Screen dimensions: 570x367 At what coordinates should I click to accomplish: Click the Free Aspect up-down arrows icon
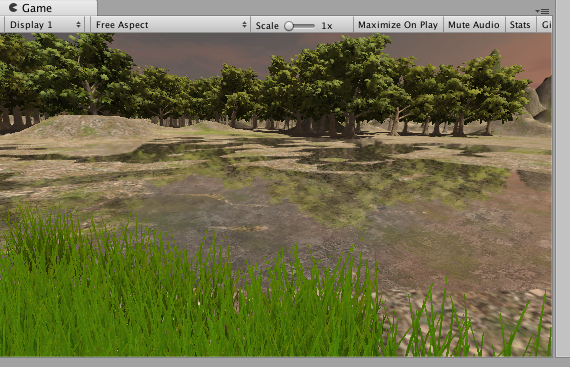click(x=244, y=25)
